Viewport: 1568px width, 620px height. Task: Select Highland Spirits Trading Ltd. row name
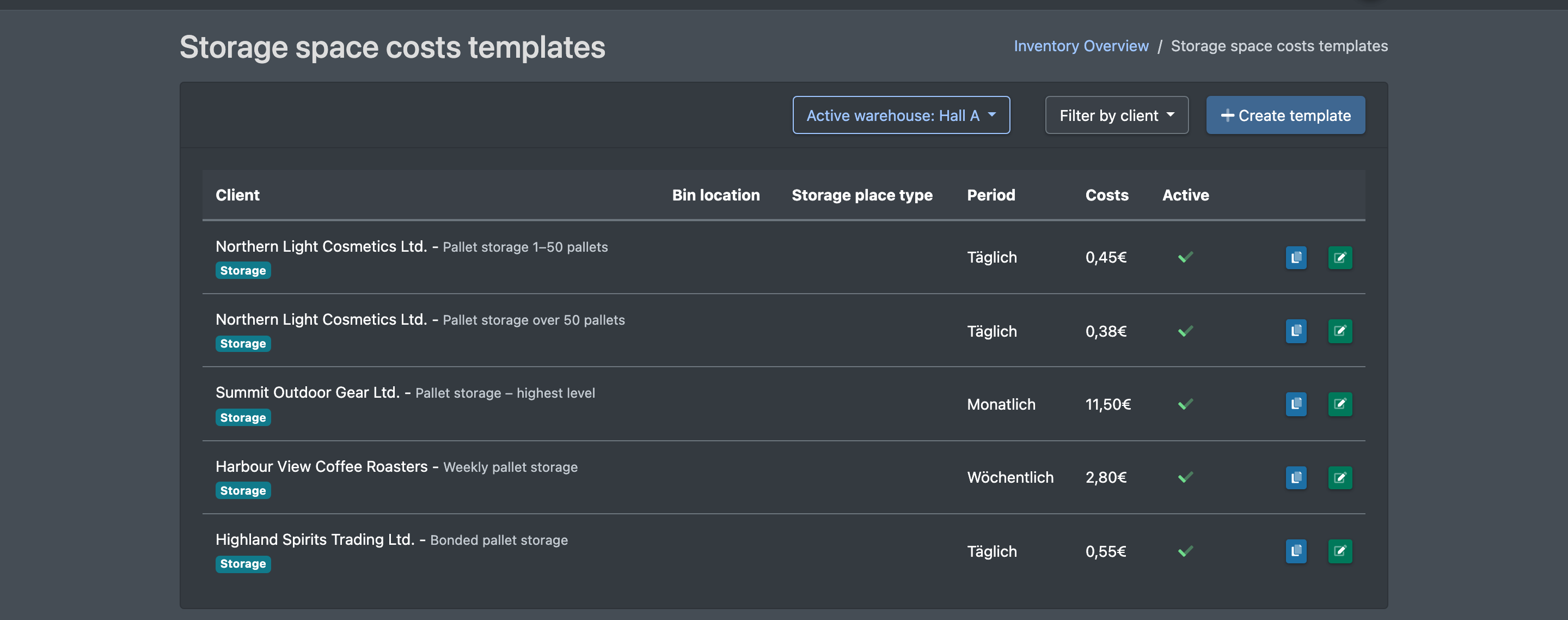pyautogui.click(x=315, y=539)
